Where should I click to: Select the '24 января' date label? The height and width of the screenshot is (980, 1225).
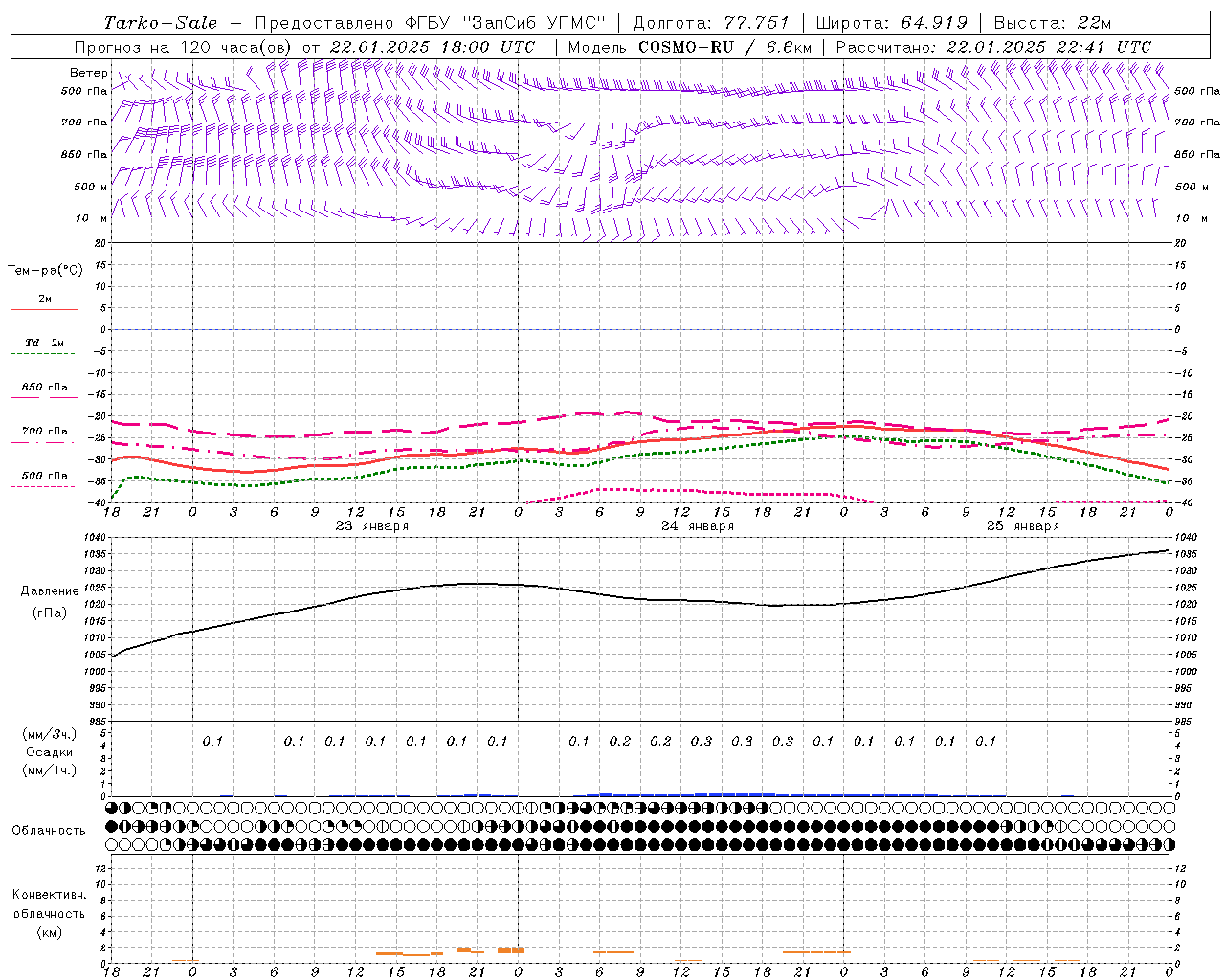point(698,526)
